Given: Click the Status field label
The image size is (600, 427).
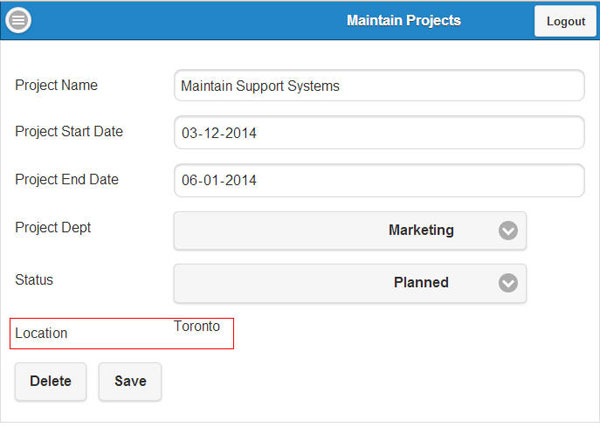Looking at the screenshot, I should pyautogui.click(x=34, y=280).
